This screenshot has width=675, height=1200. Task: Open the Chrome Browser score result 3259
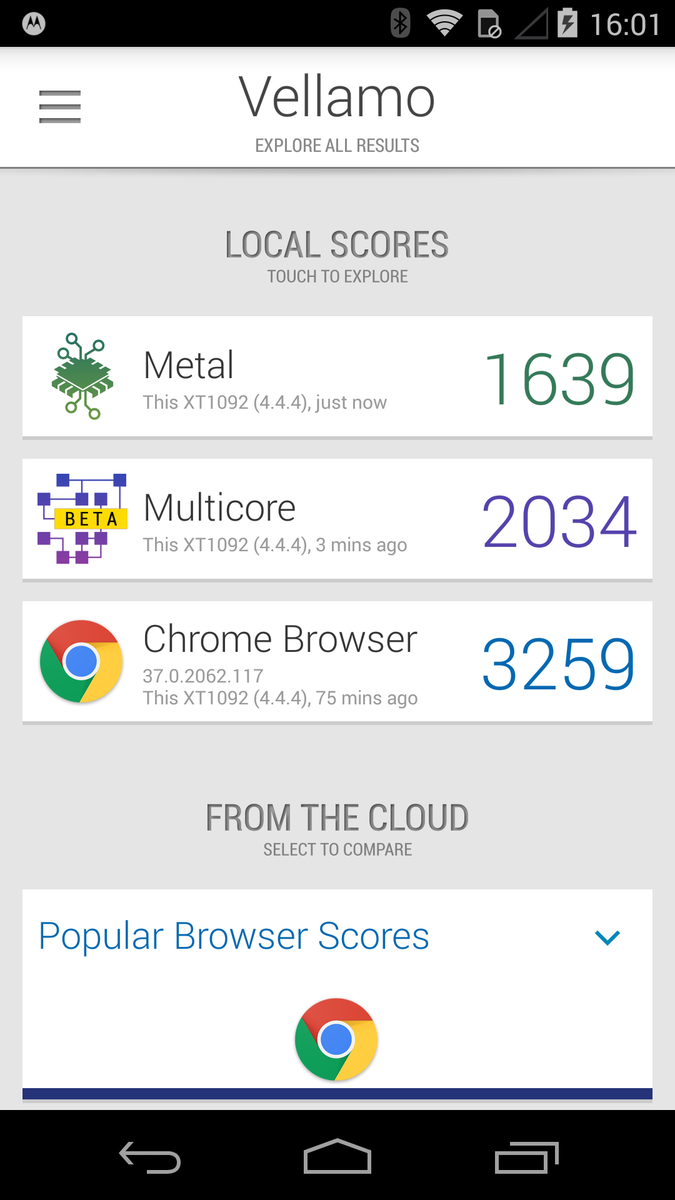[559, 663]
